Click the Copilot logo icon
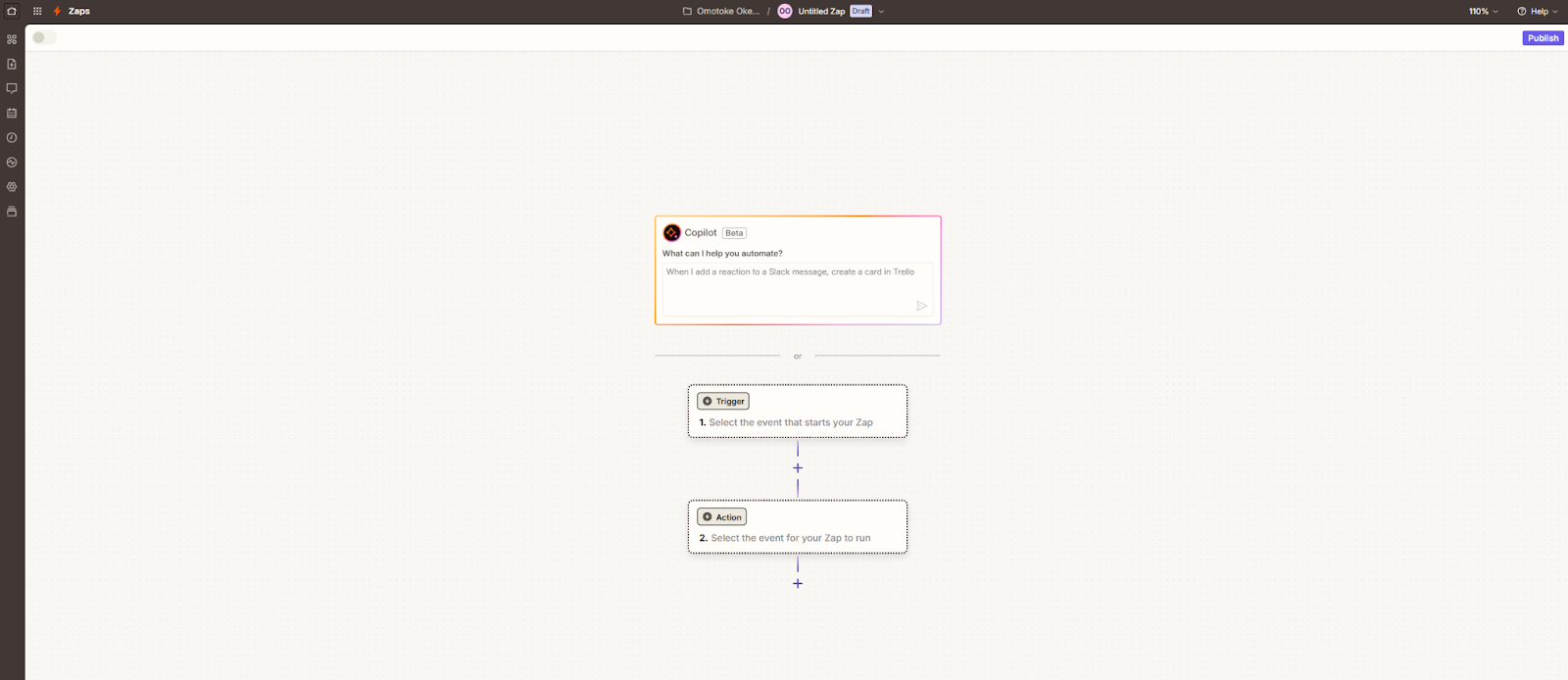This screenshot has height=680, width=1568. pos(671,232)
